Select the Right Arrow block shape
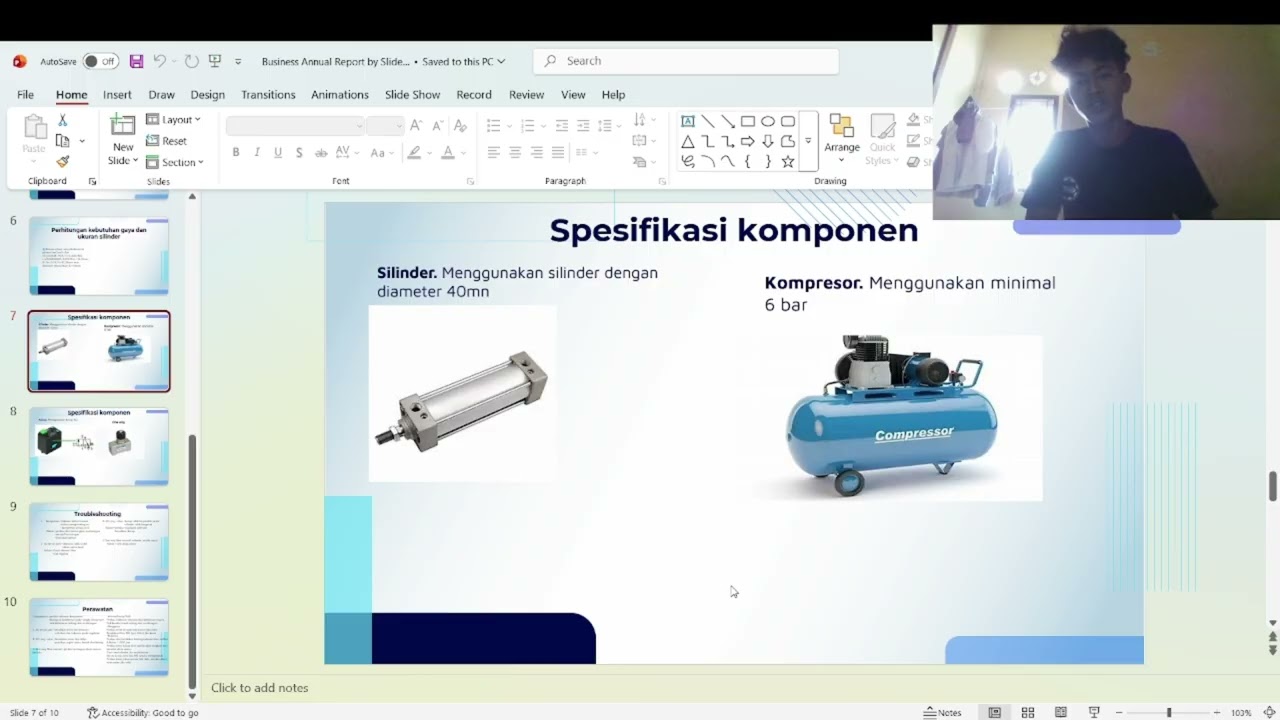This screenshot has height=720, width=1280. pyautogui.click(x=748, y=141)
